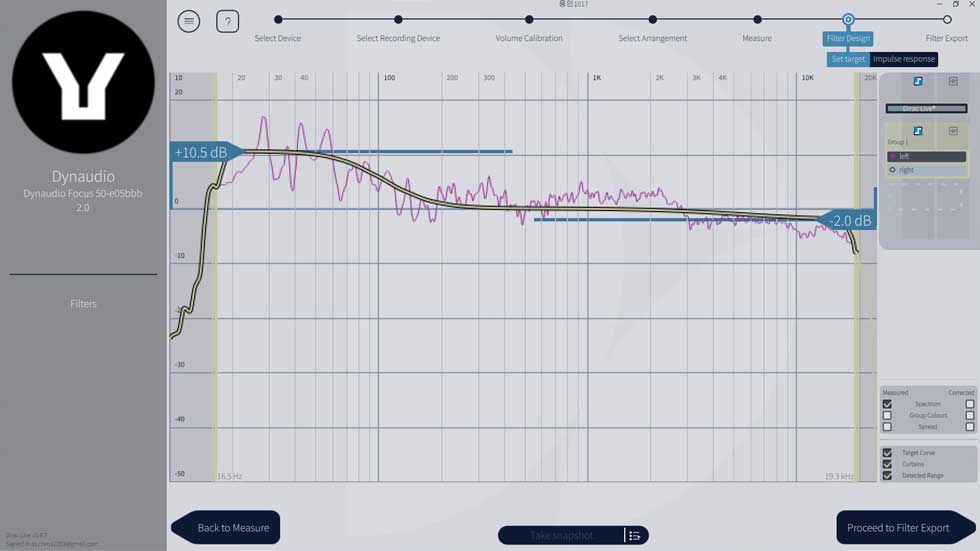This screenshot has height=551, width=980.
Task: Open the Select Device step label
Action: pyautogui.click(x=278, y=38)
